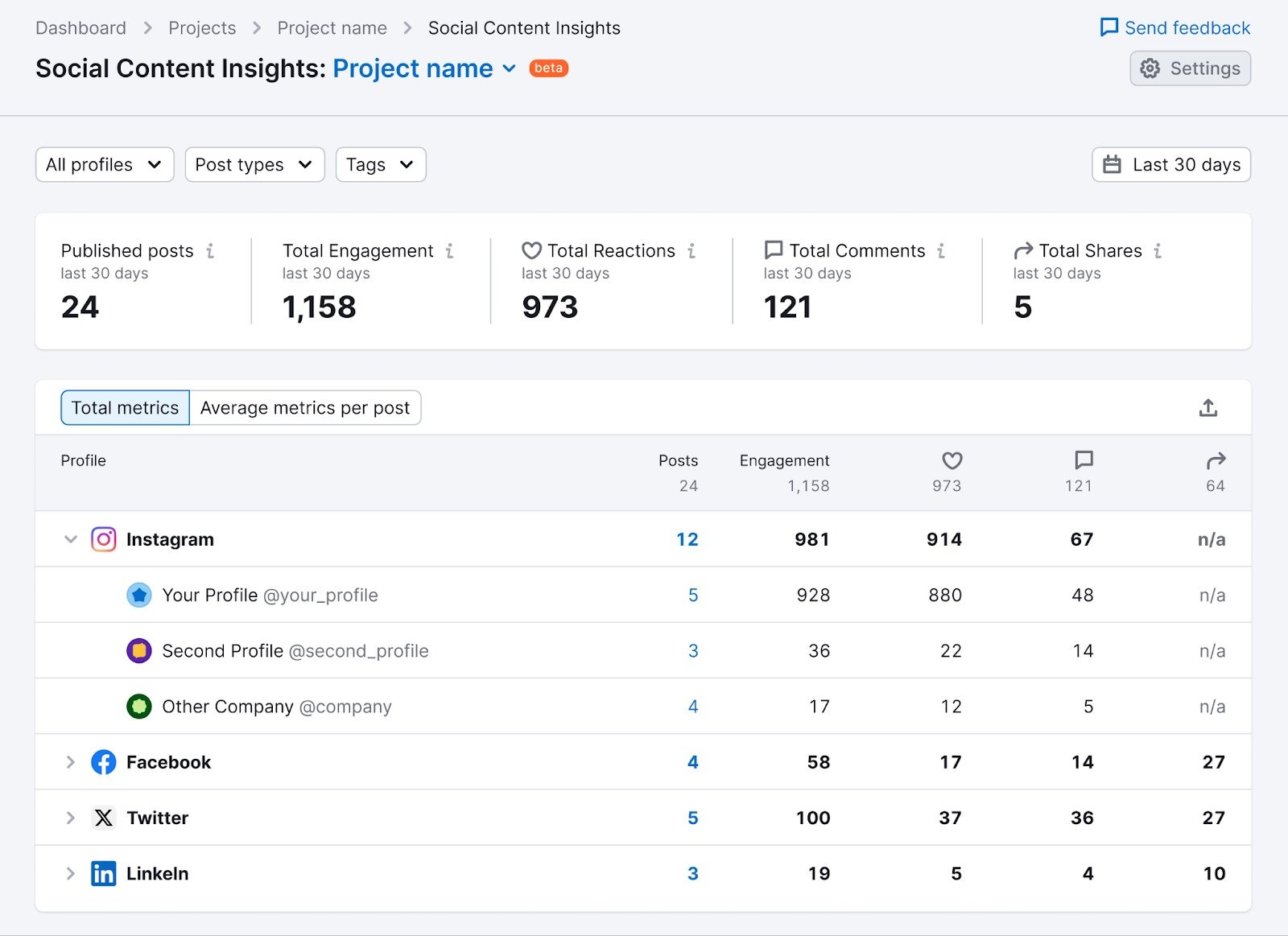Click the Twitter (X) icon in the table
The width and height of the screenshot is (1288, 936).
coord(103,818)
